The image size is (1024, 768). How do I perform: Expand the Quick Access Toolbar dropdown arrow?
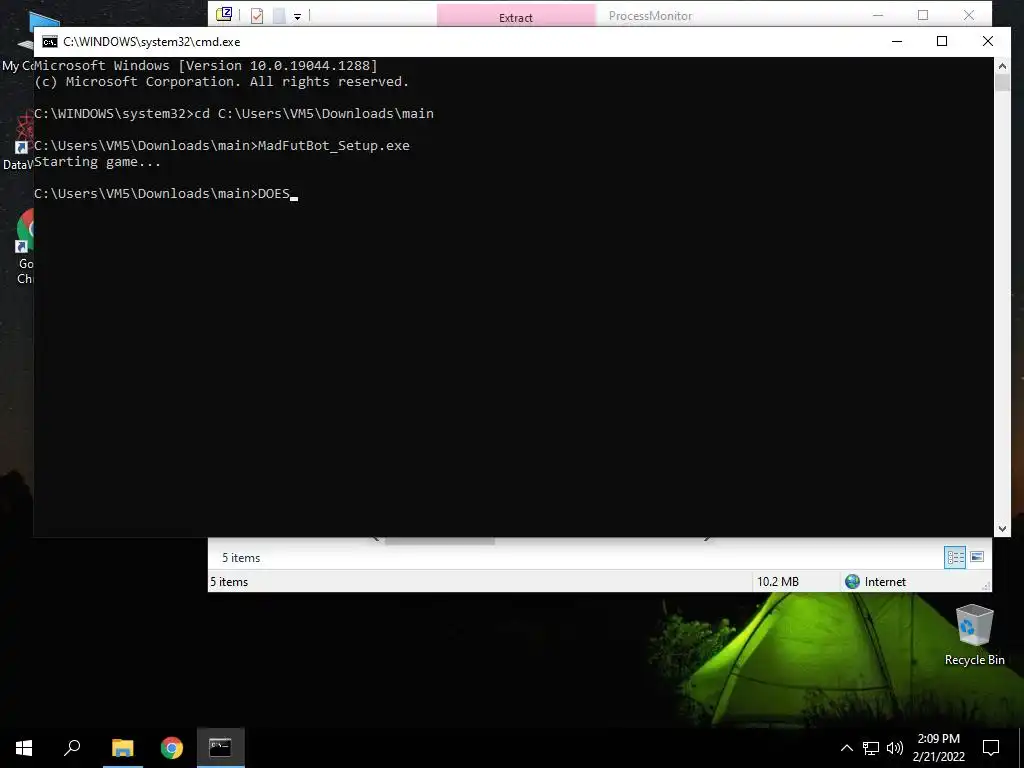pyautogui.click(x=297, y=16)
